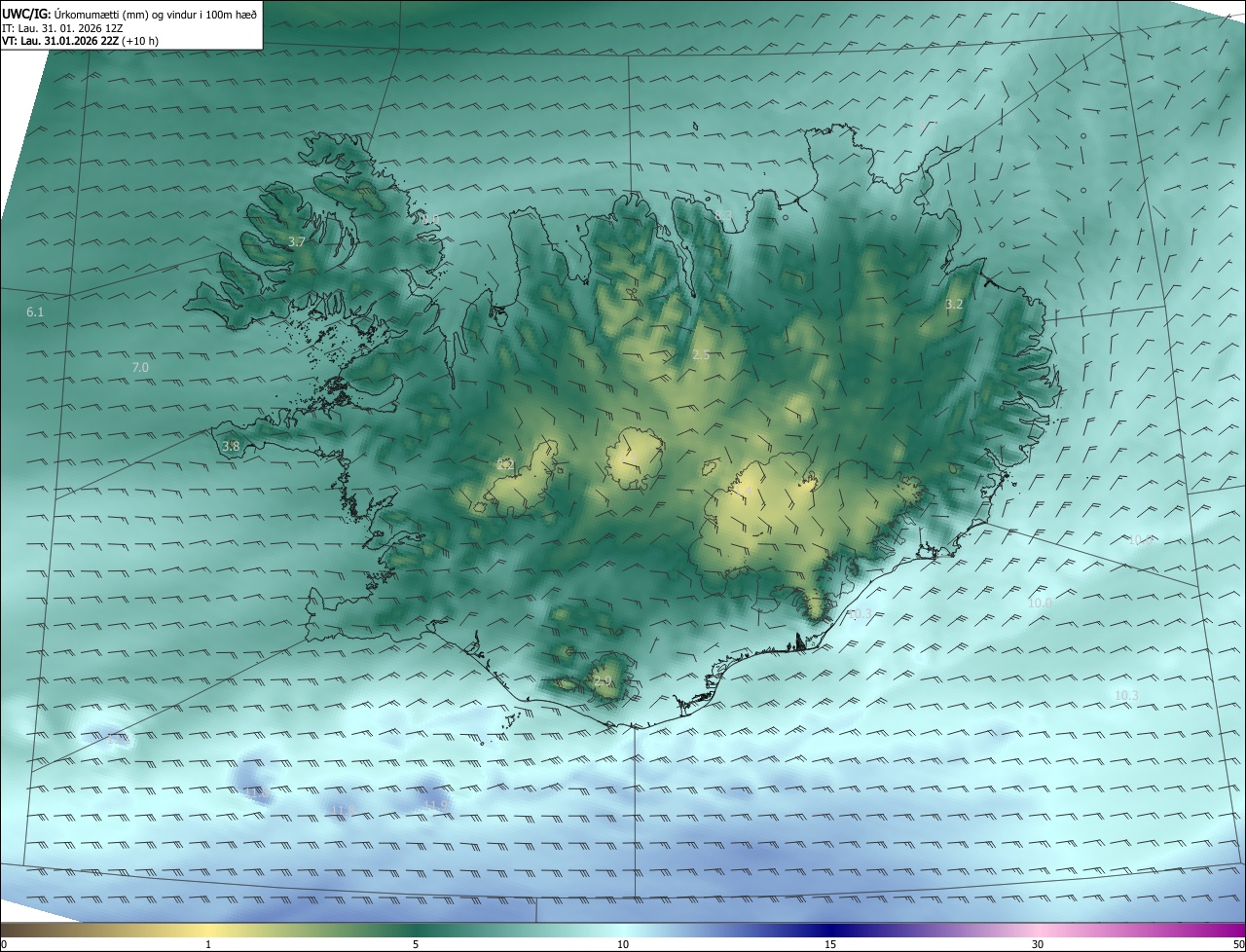Click the legend tick label 50
Viewport: 1246px width, 952px height.
point(1238,944)
